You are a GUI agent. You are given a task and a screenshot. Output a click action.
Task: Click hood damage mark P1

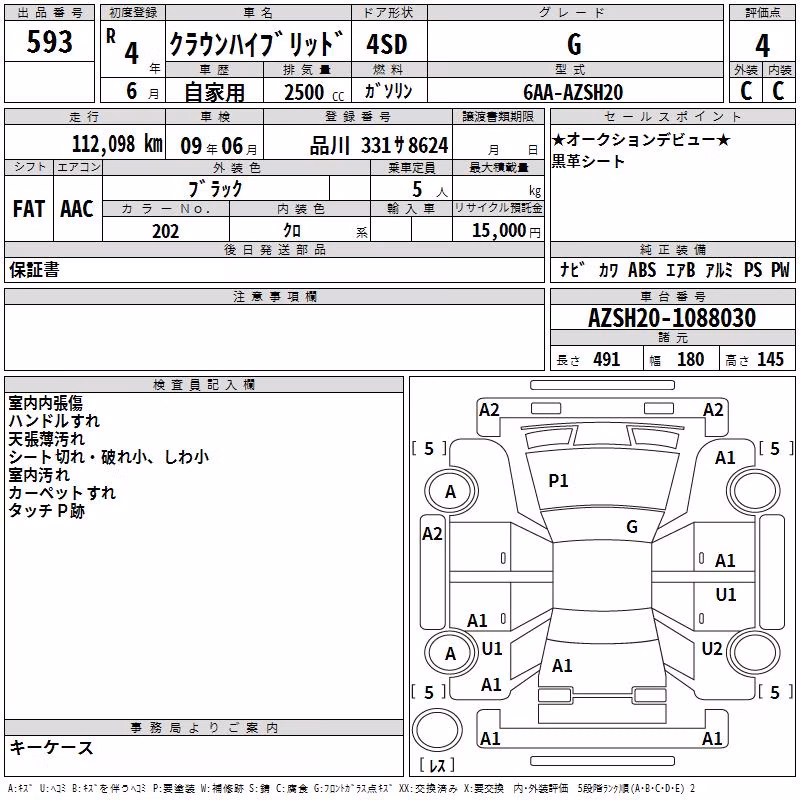(x=558, y=481)
